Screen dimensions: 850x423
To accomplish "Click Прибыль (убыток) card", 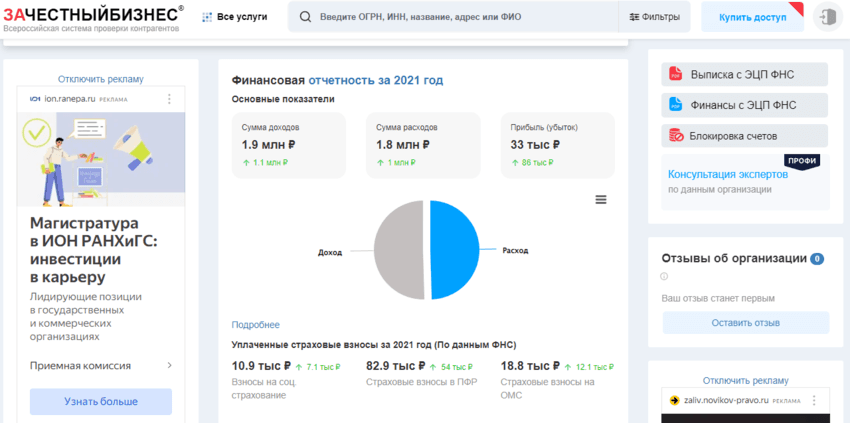I will (x=557, y=145).
